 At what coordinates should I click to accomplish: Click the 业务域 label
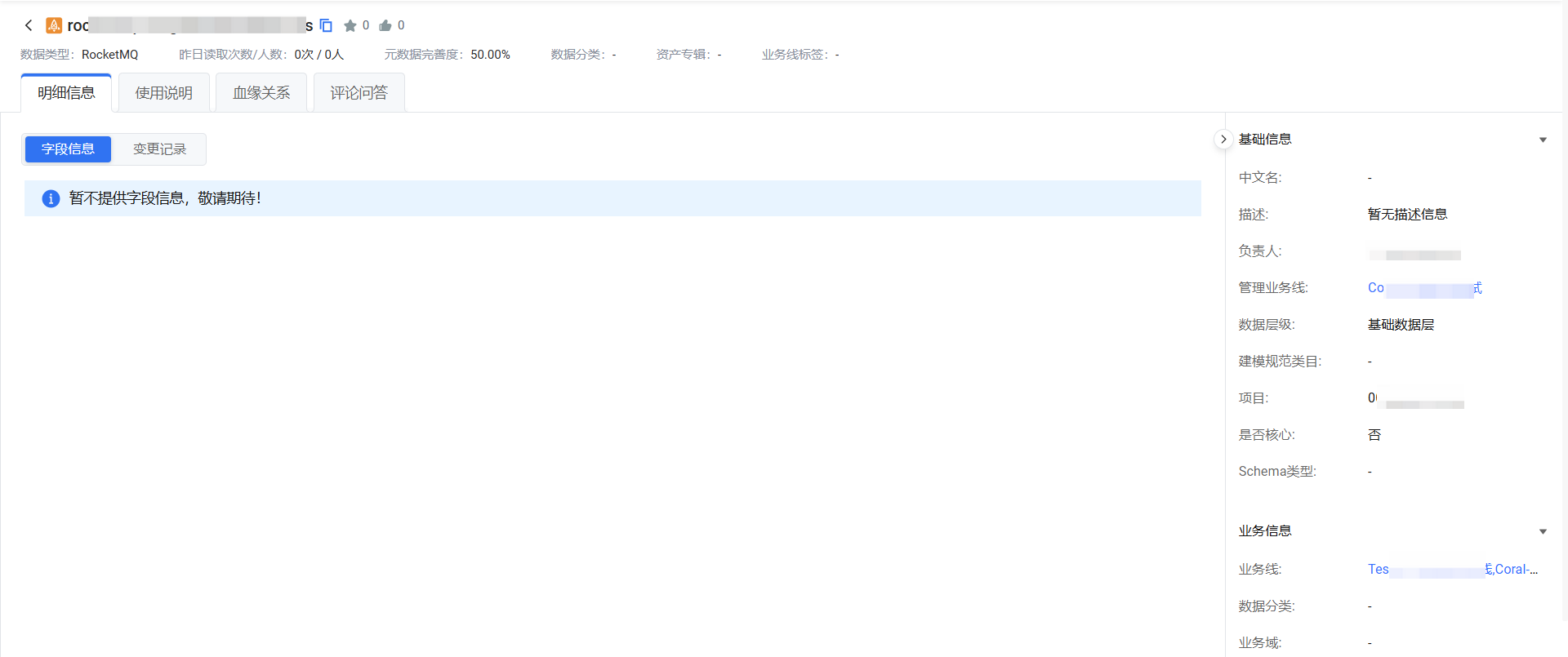[1260, 643]
